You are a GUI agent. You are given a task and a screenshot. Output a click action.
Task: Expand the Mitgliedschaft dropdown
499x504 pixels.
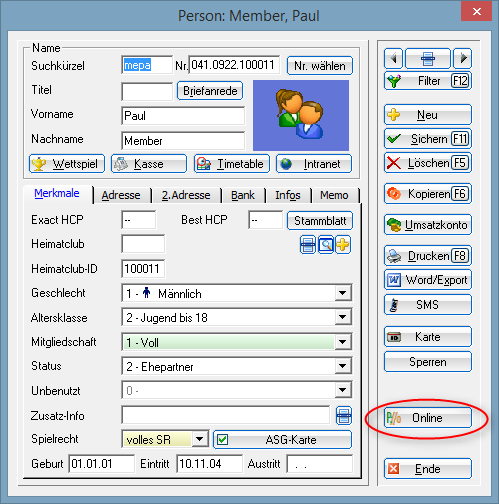[343, 342]
